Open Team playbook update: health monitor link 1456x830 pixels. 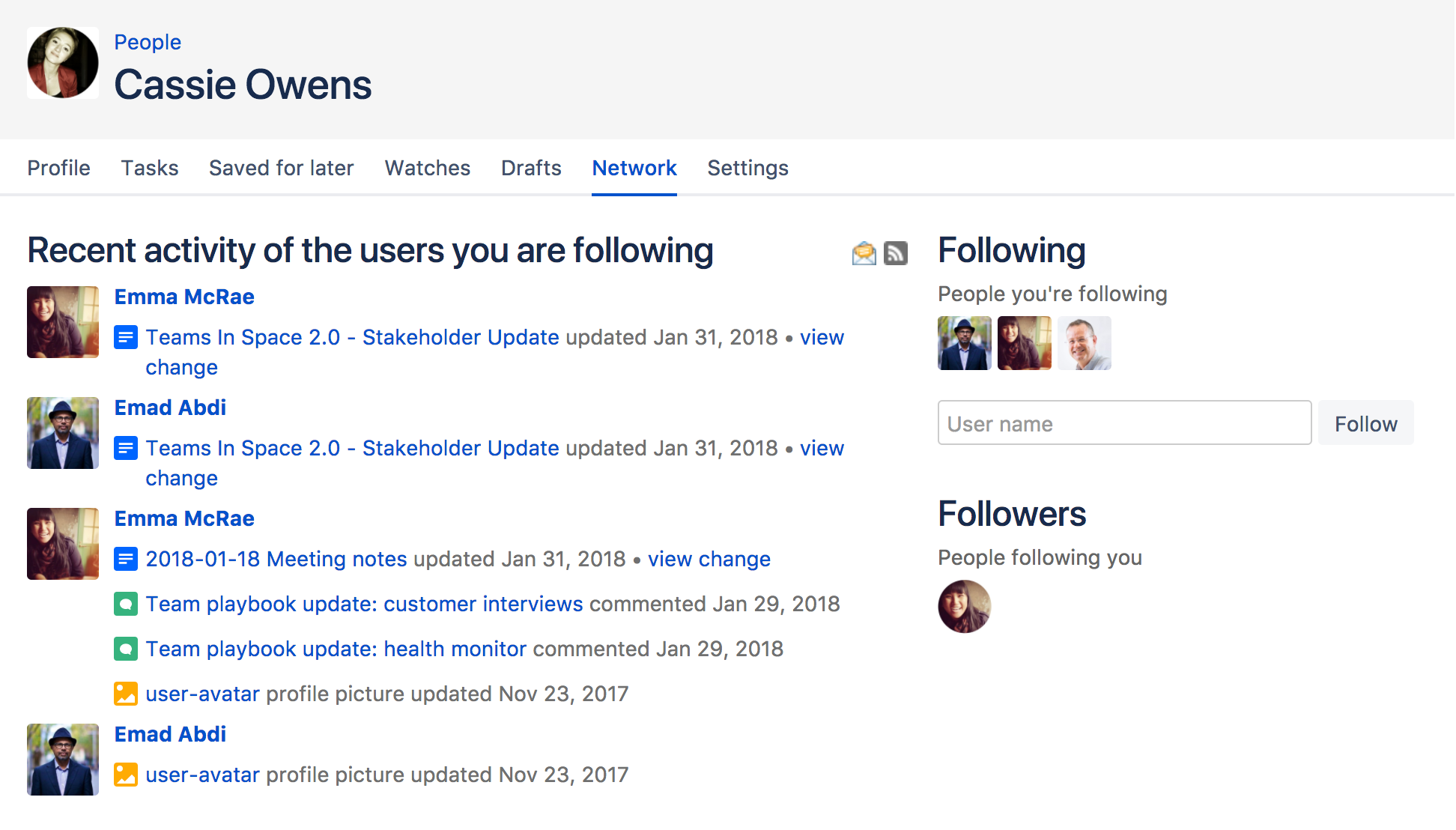click(336, 649)
